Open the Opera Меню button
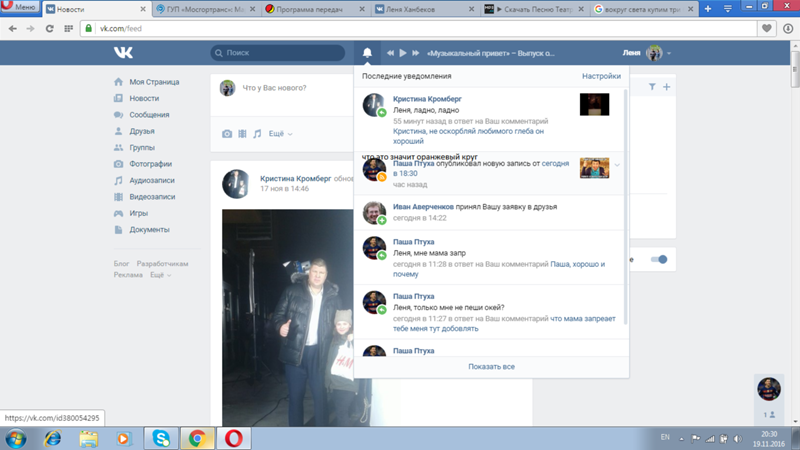The height and width of the screenshot is (450, 800). click(x=19, y=7)
